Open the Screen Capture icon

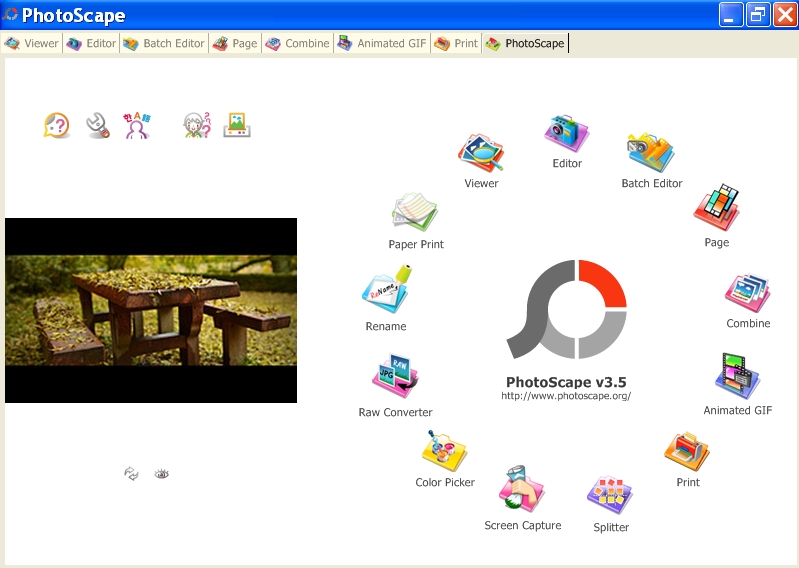point(522,489)
